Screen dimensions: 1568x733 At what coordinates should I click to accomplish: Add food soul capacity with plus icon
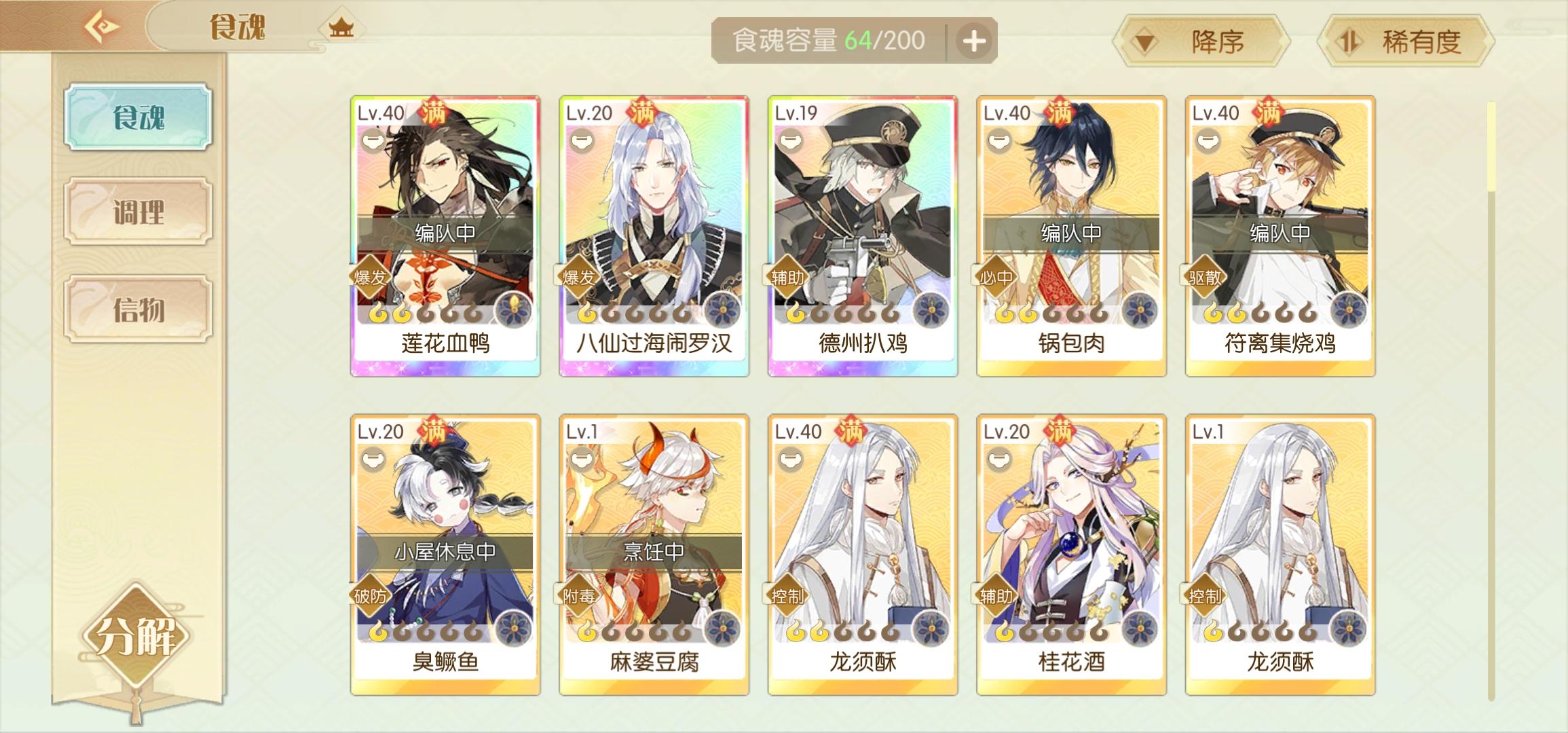(974, 41)
